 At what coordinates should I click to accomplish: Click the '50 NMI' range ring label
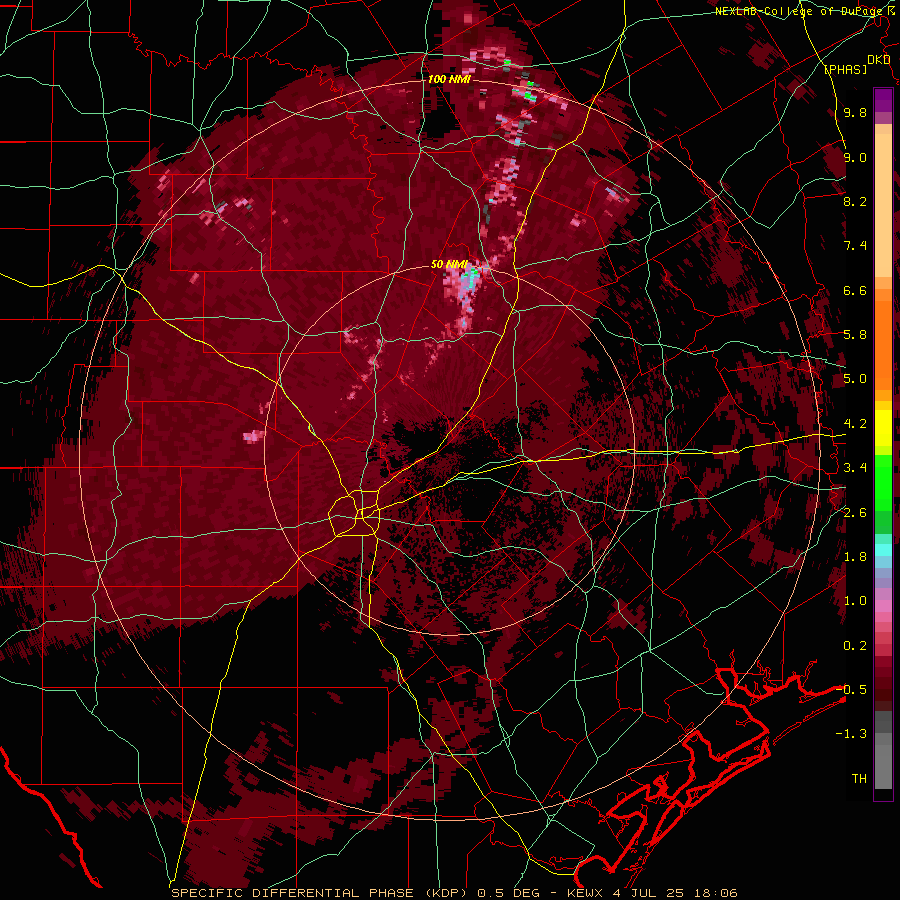pyautogui.click(x=449, y=265)
